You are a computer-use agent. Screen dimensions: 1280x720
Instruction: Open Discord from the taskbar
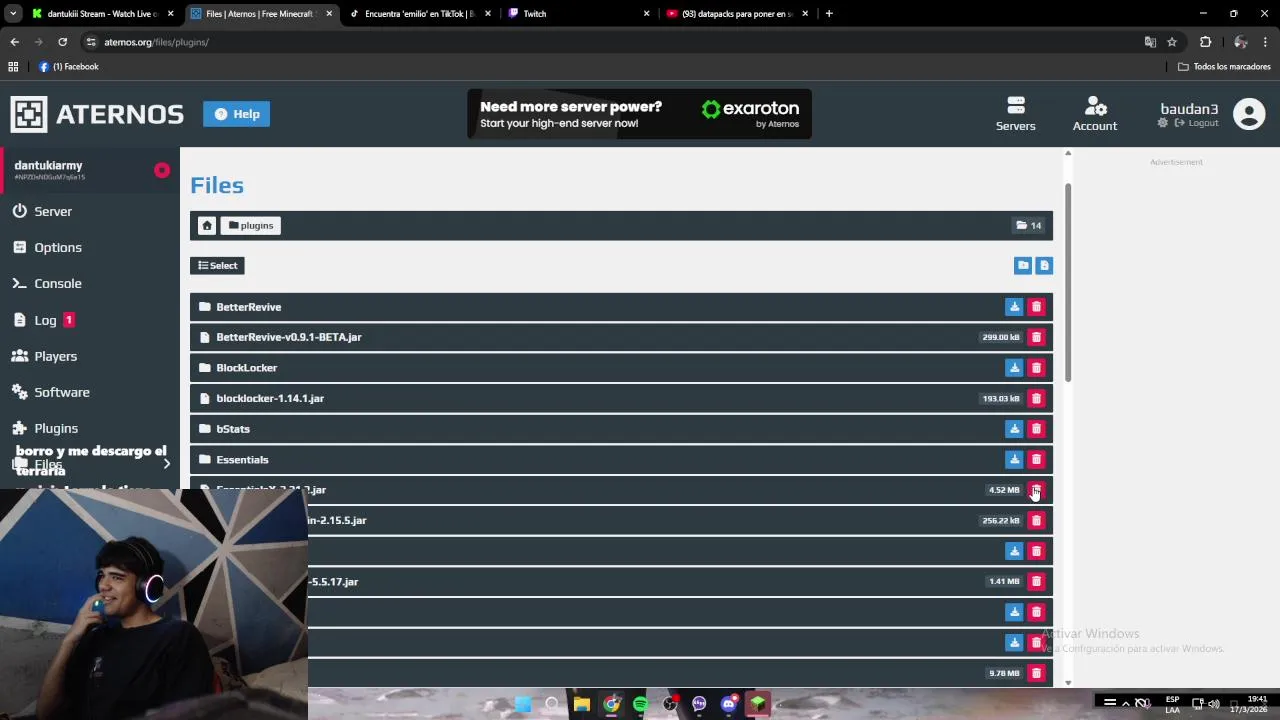(x=728, y=704)
